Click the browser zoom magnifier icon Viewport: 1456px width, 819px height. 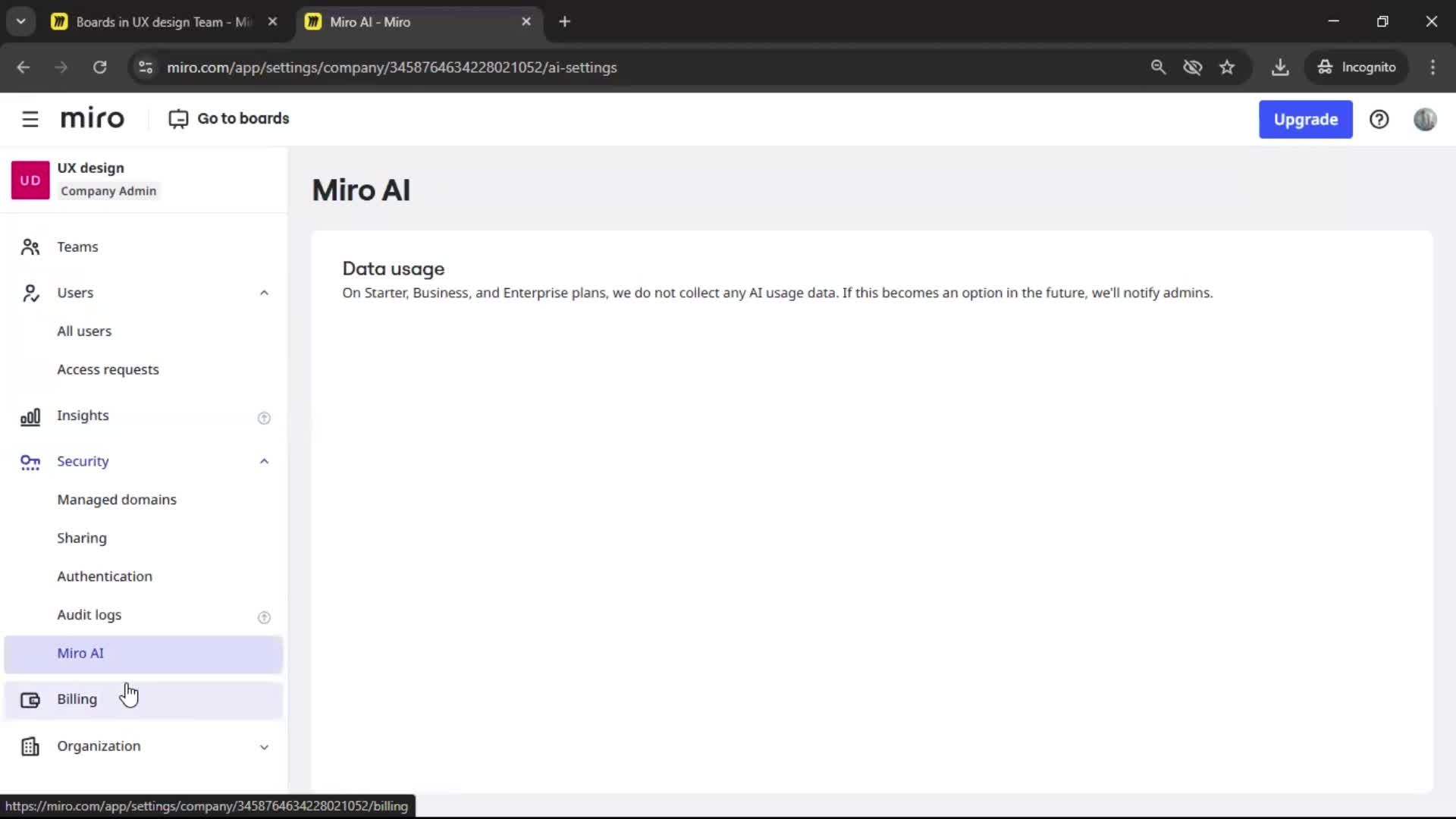[1158, 67]
